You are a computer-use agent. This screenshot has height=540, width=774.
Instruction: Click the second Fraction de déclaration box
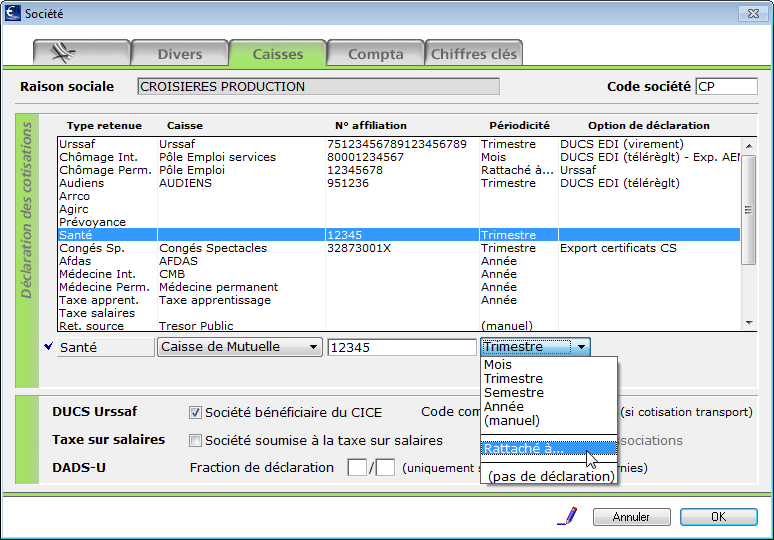[x=385, y=467]
